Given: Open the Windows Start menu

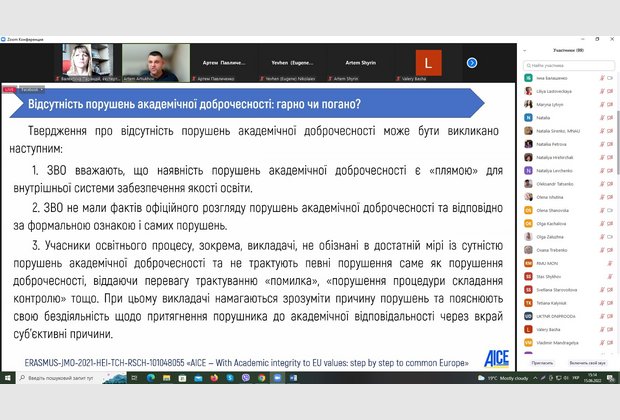Looking at the screenshot, I should click(7, 378).
